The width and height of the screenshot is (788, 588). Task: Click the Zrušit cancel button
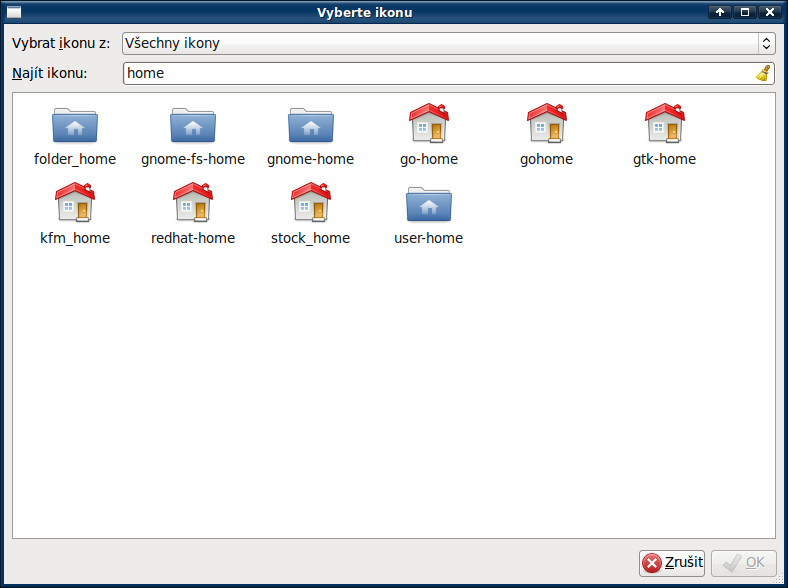pyautogui.click(x=672, y=563)
